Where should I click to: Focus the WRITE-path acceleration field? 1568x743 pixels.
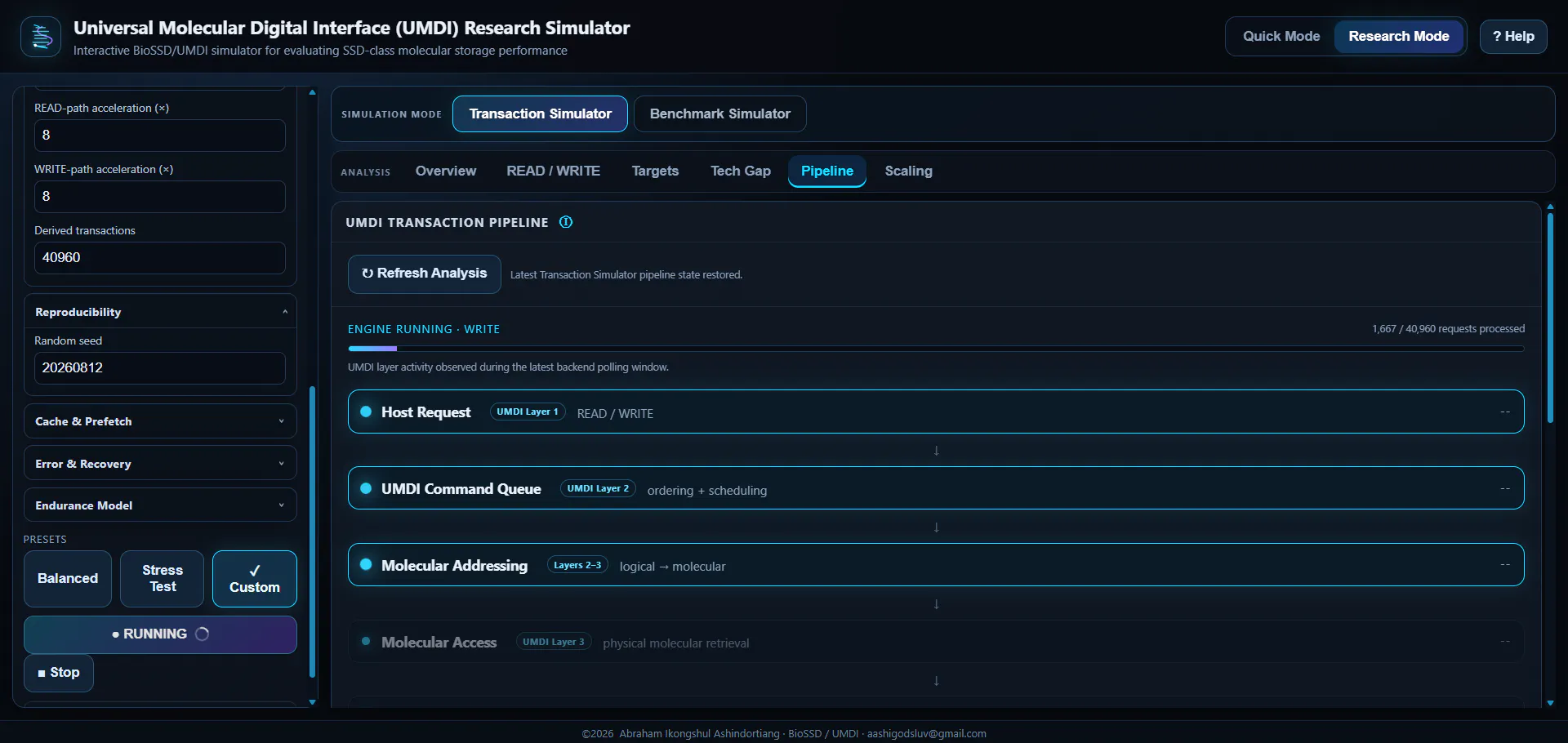[160, 197]
